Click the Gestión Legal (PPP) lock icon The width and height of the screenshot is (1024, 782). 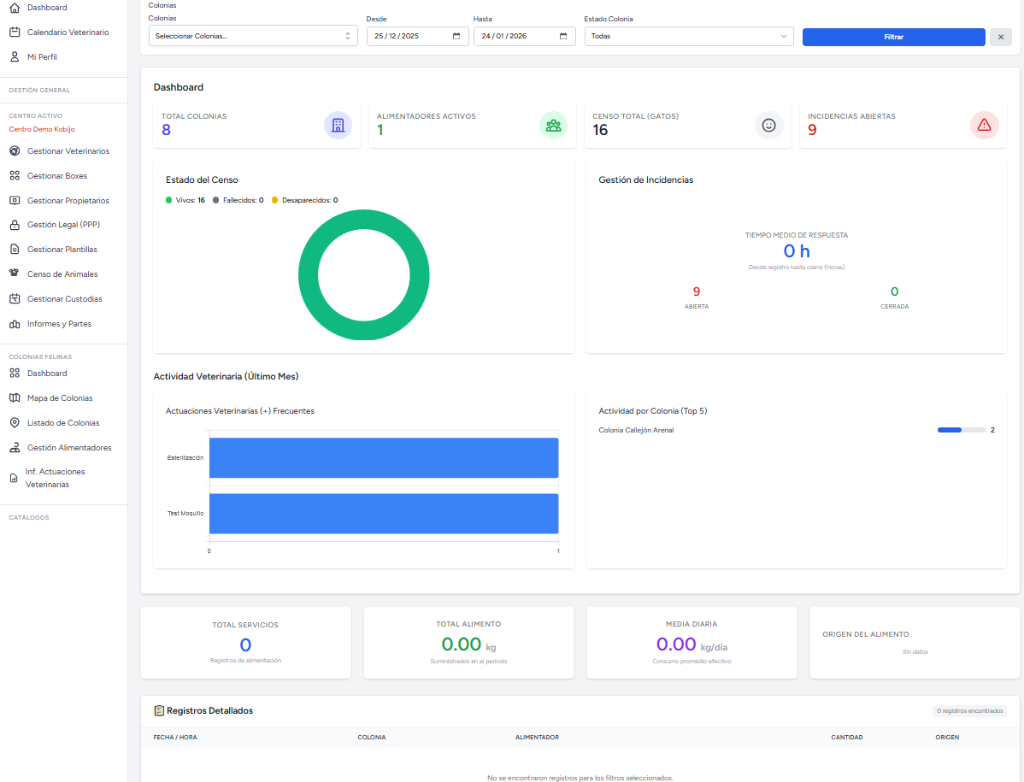pyautogui.click(x=14, y=225)
